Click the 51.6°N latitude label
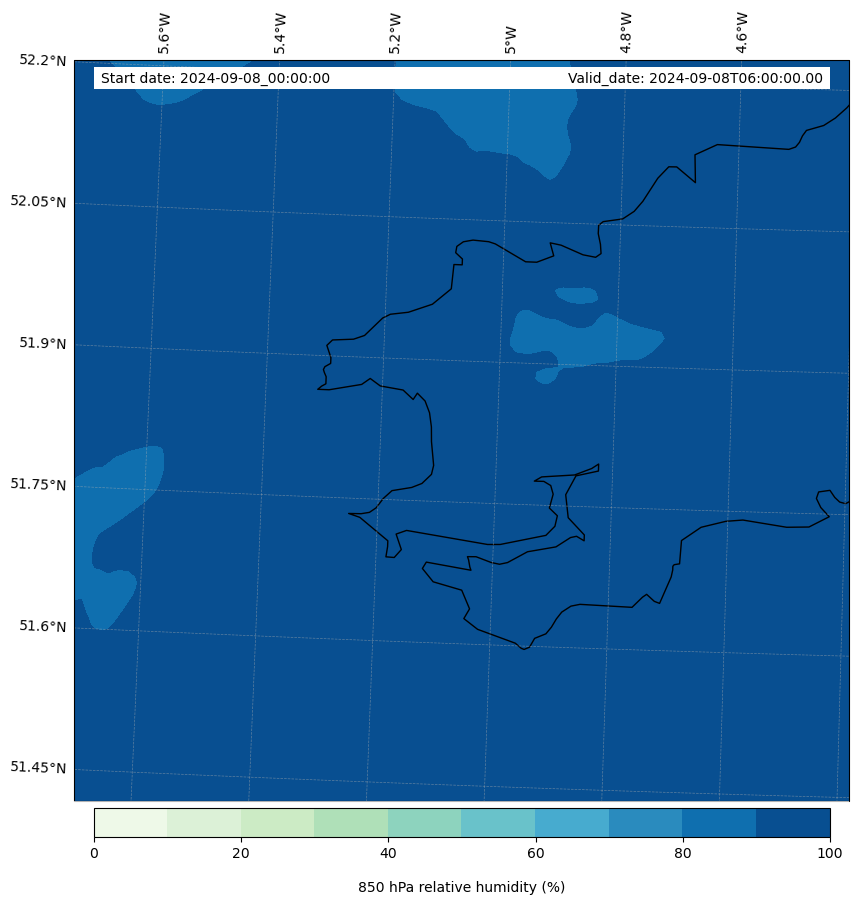The height and width of the screenshot is (907, 859). click(x=43, y=626)
